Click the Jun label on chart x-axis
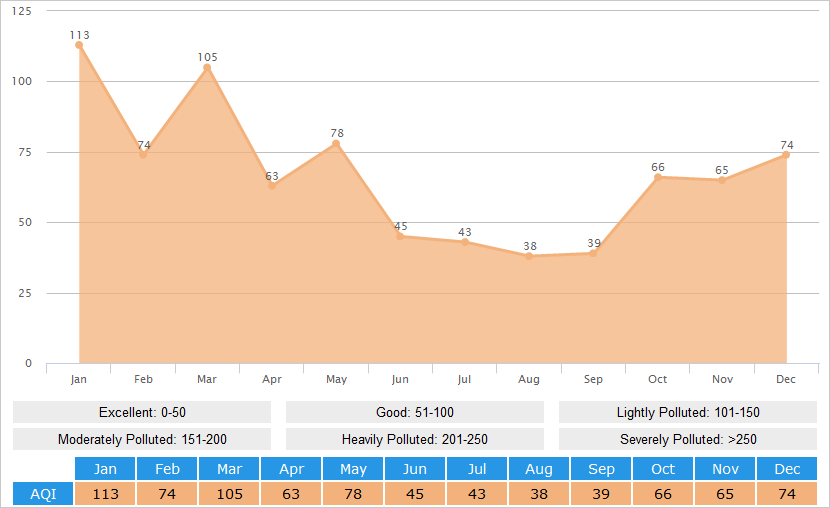Image resolution: width=830 pixels, height=508 pixels. 400,379
